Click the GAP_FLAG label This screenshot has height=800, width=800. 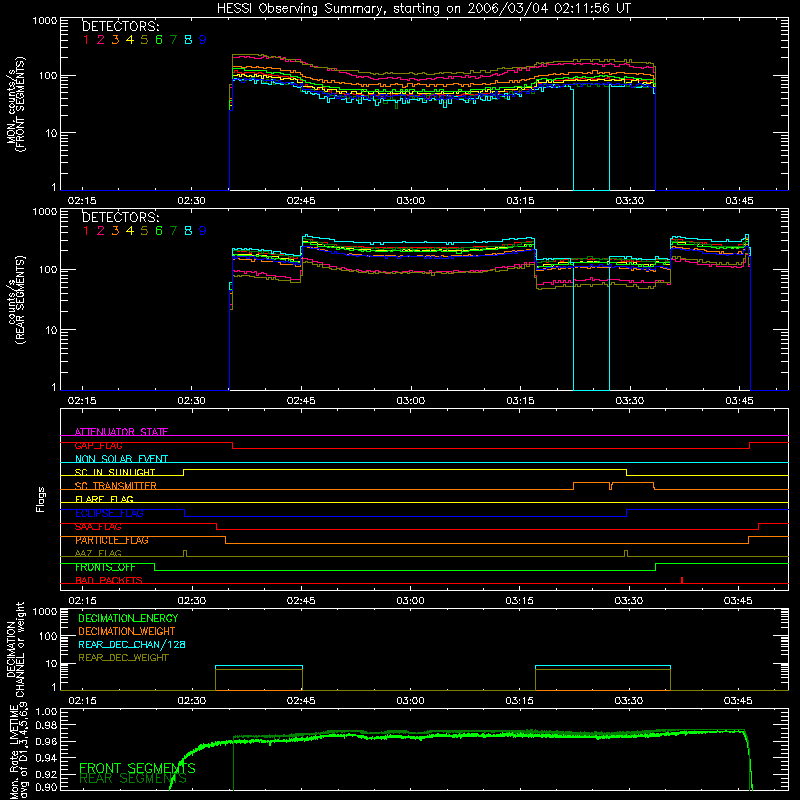point(98,445)
